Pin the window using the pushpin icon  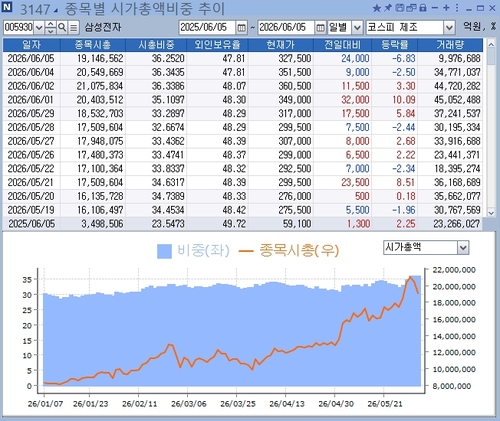388,8
